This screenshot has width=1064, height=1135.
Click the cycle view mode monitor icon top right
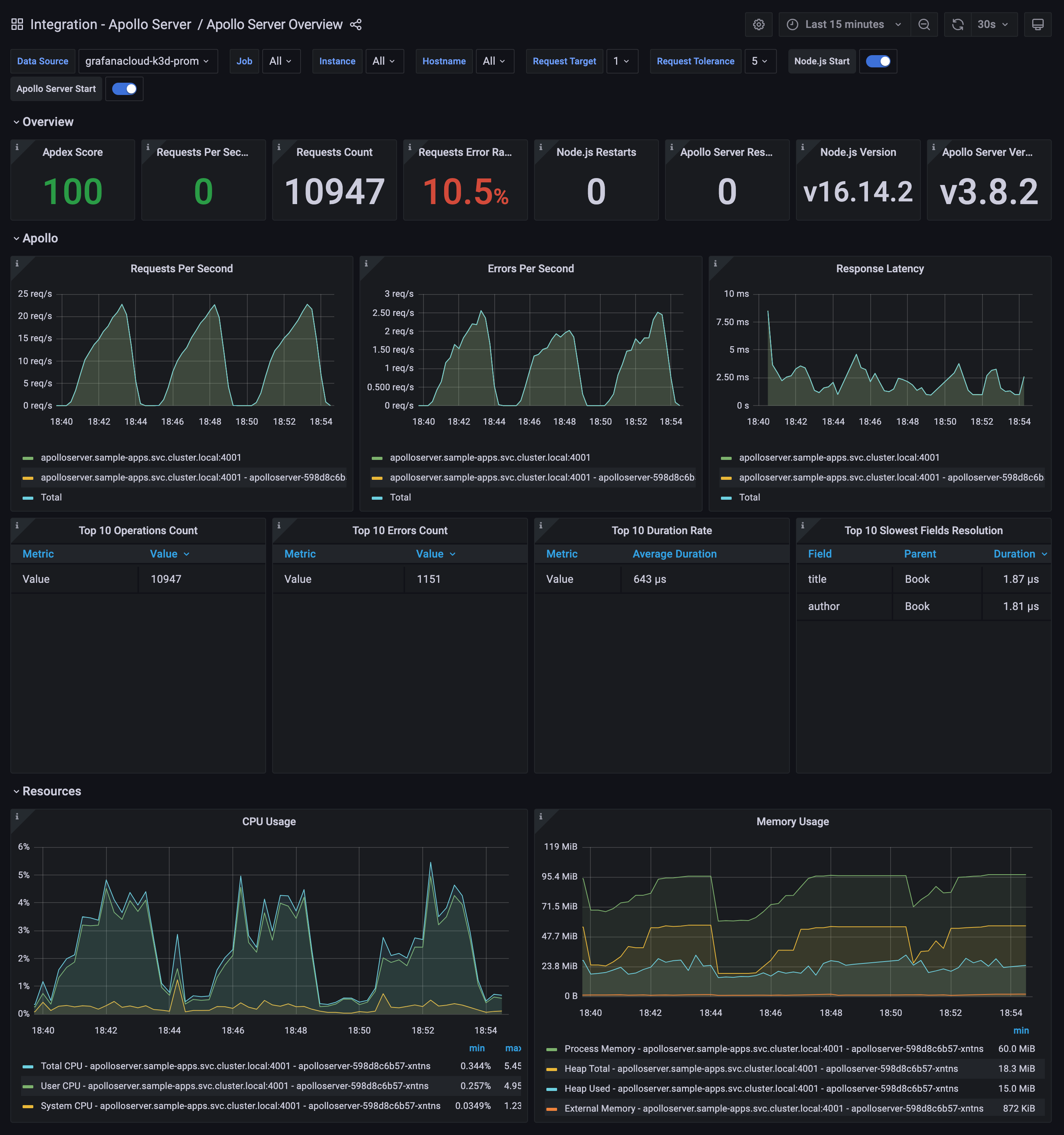tap(1038, 25)
